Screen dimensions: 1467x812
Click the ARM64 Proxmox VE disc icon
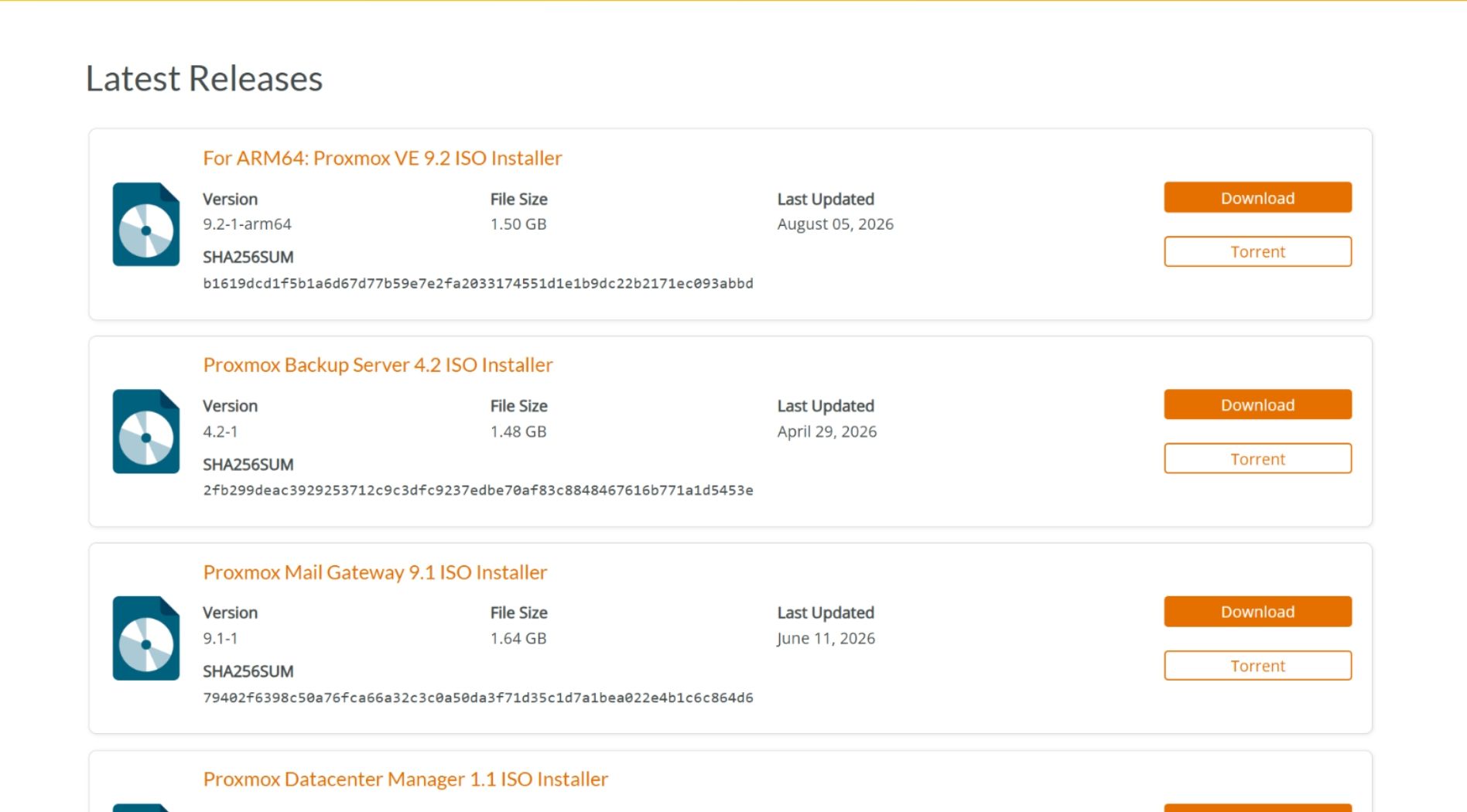[146, 224]
